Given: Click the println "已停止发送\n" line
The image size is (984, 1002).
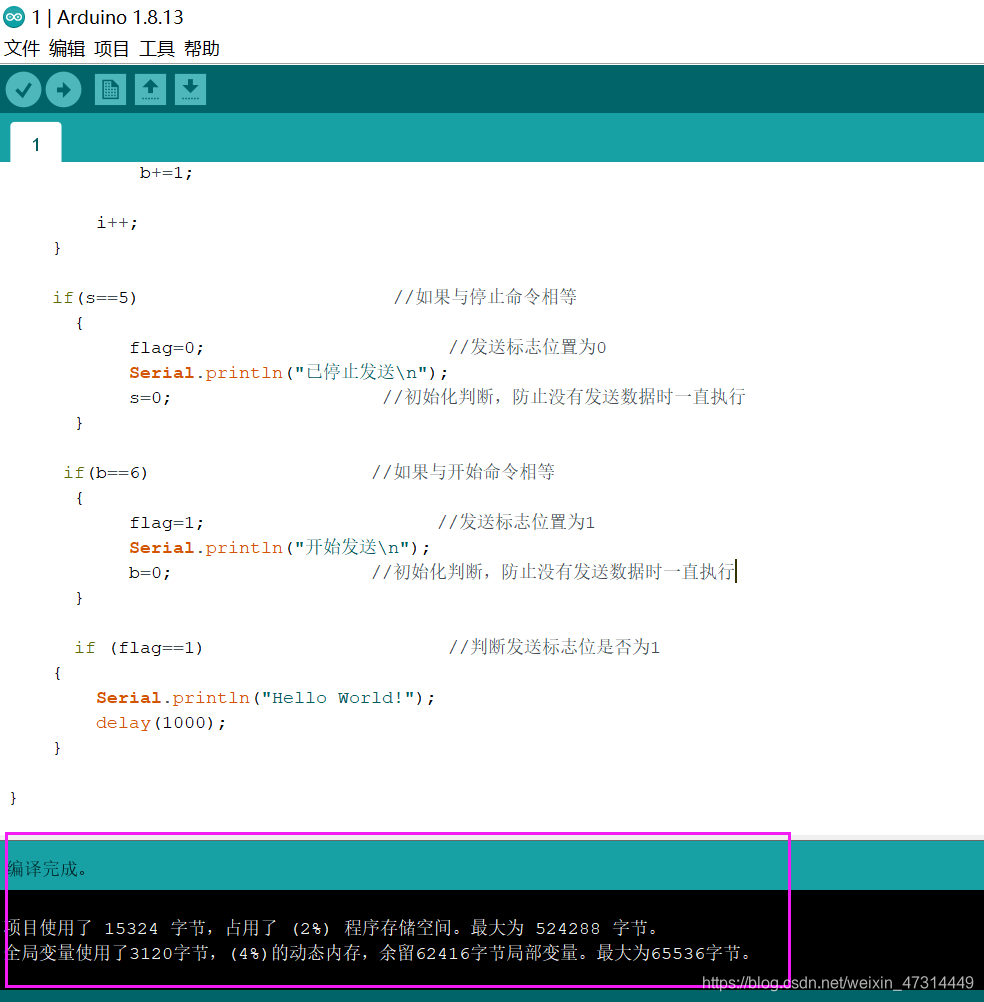Looking at the screenshot, I should 289,373.
